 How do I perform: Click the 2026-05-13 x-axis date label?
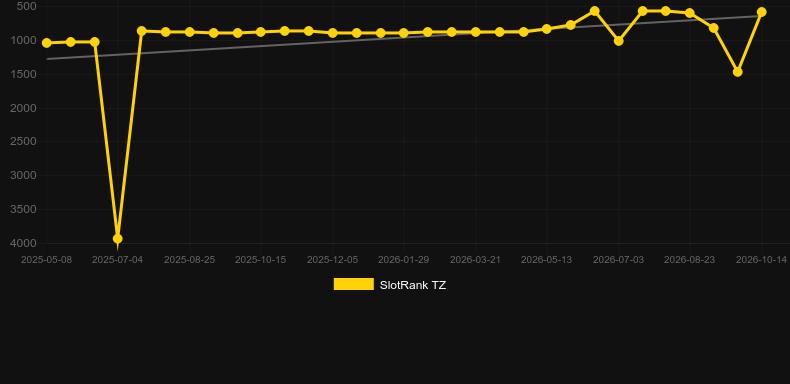pyautogui.click(x=547, y=260)
